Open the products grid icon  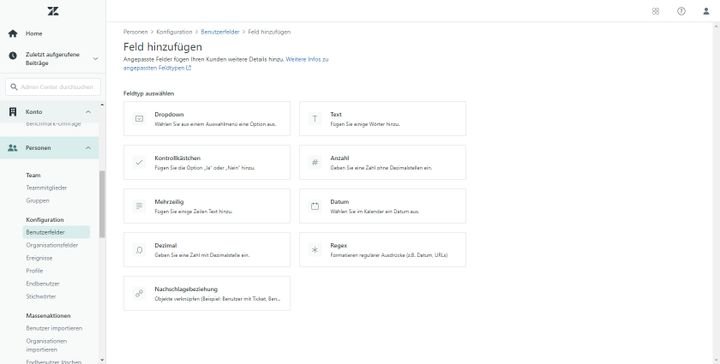click(655, 11)
